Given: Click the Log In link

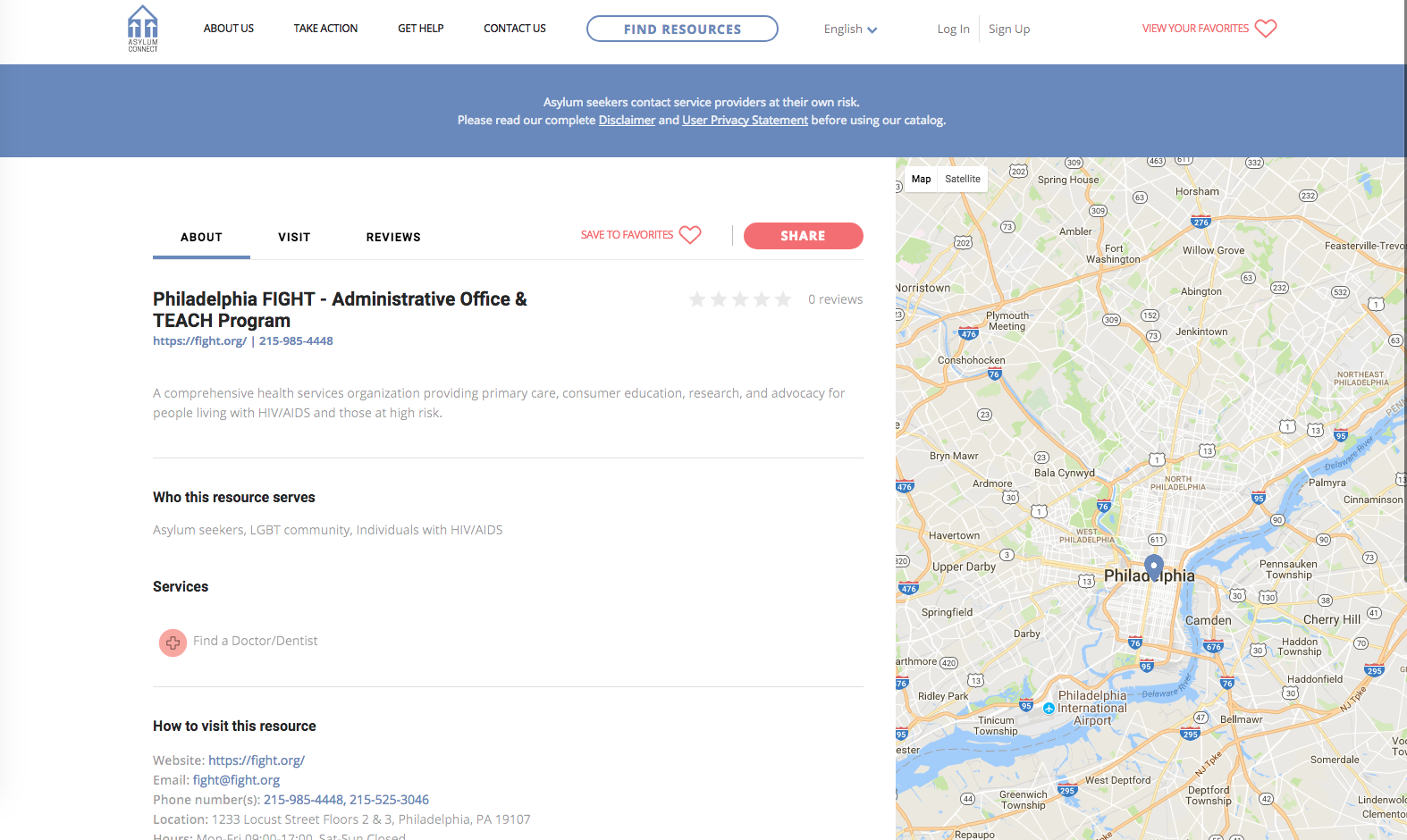Looking at the screenshot, I should point(953,29).
